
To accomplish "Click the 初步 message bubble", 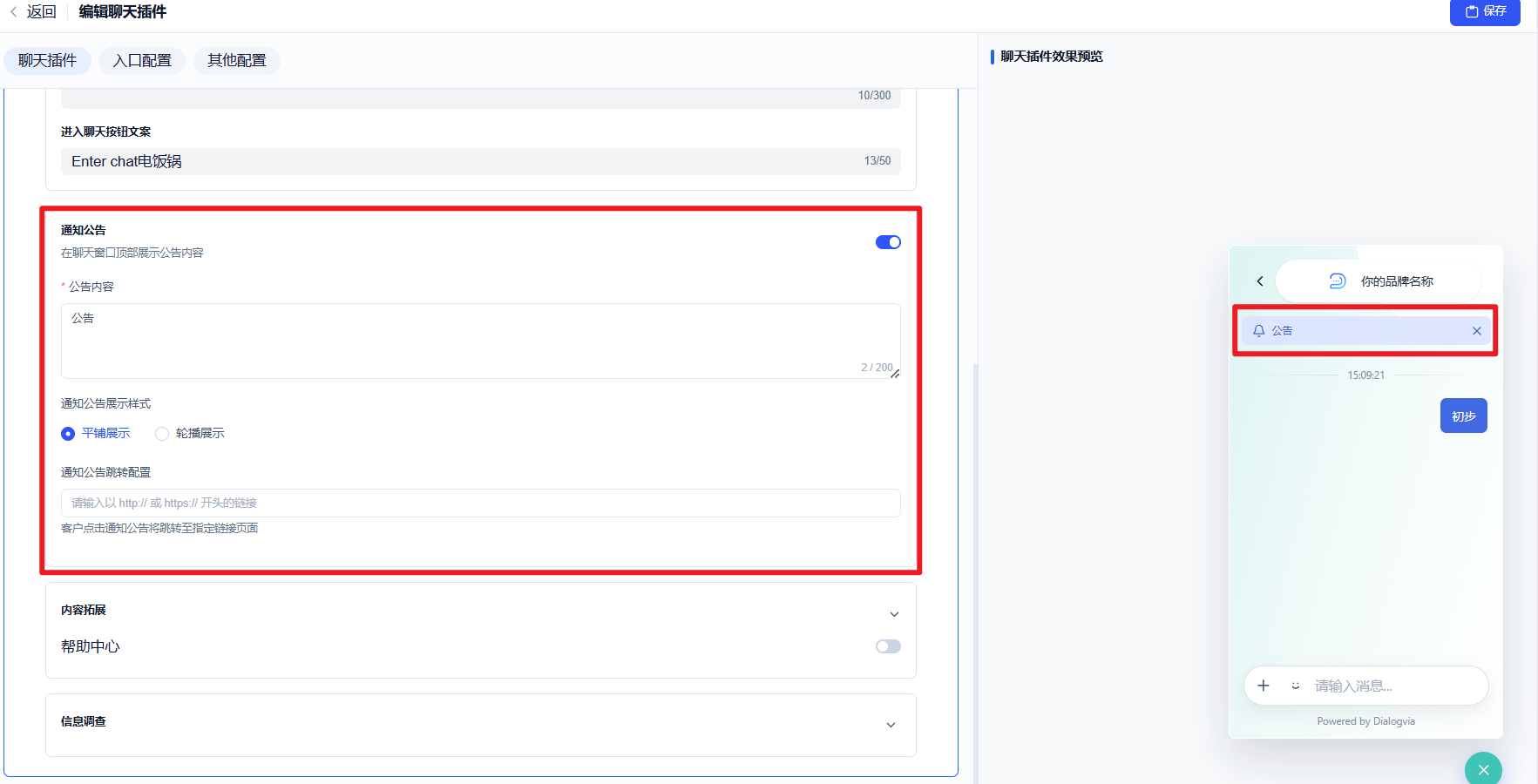I will (x=1464, y=416).
